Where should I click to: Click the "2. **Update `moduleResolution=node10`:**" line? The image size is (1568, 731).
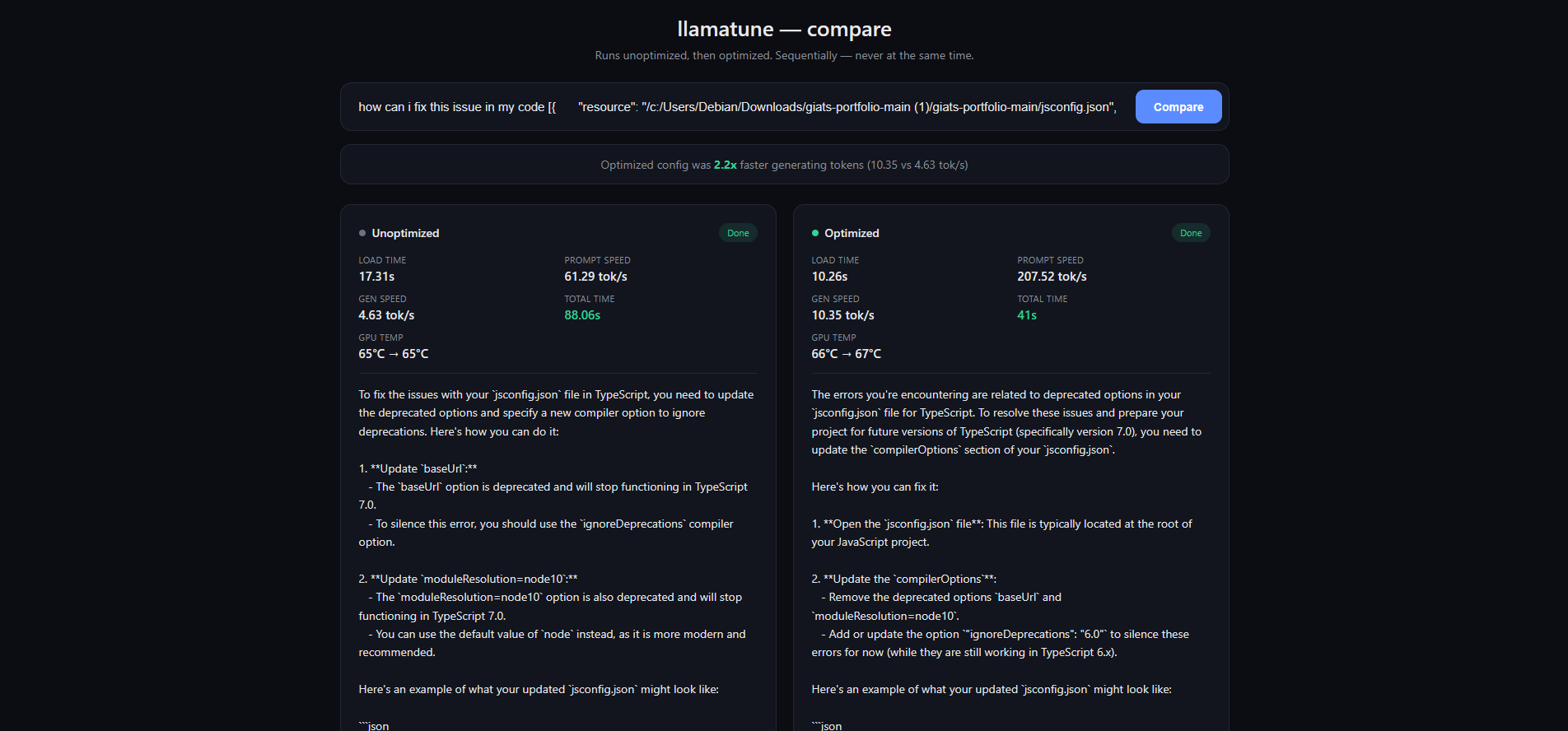(x=468, y=579)
